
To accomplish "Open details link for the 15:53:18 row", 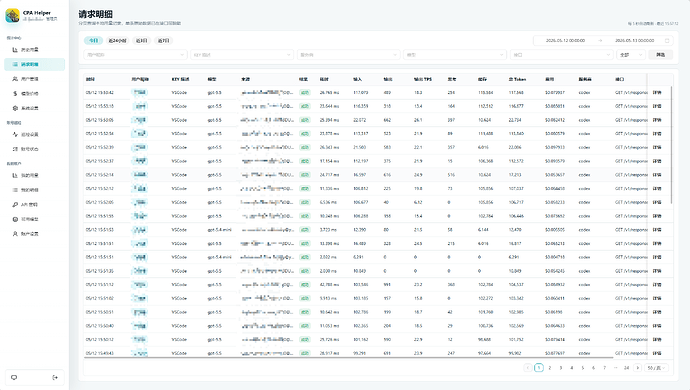I will click(657, 106).
